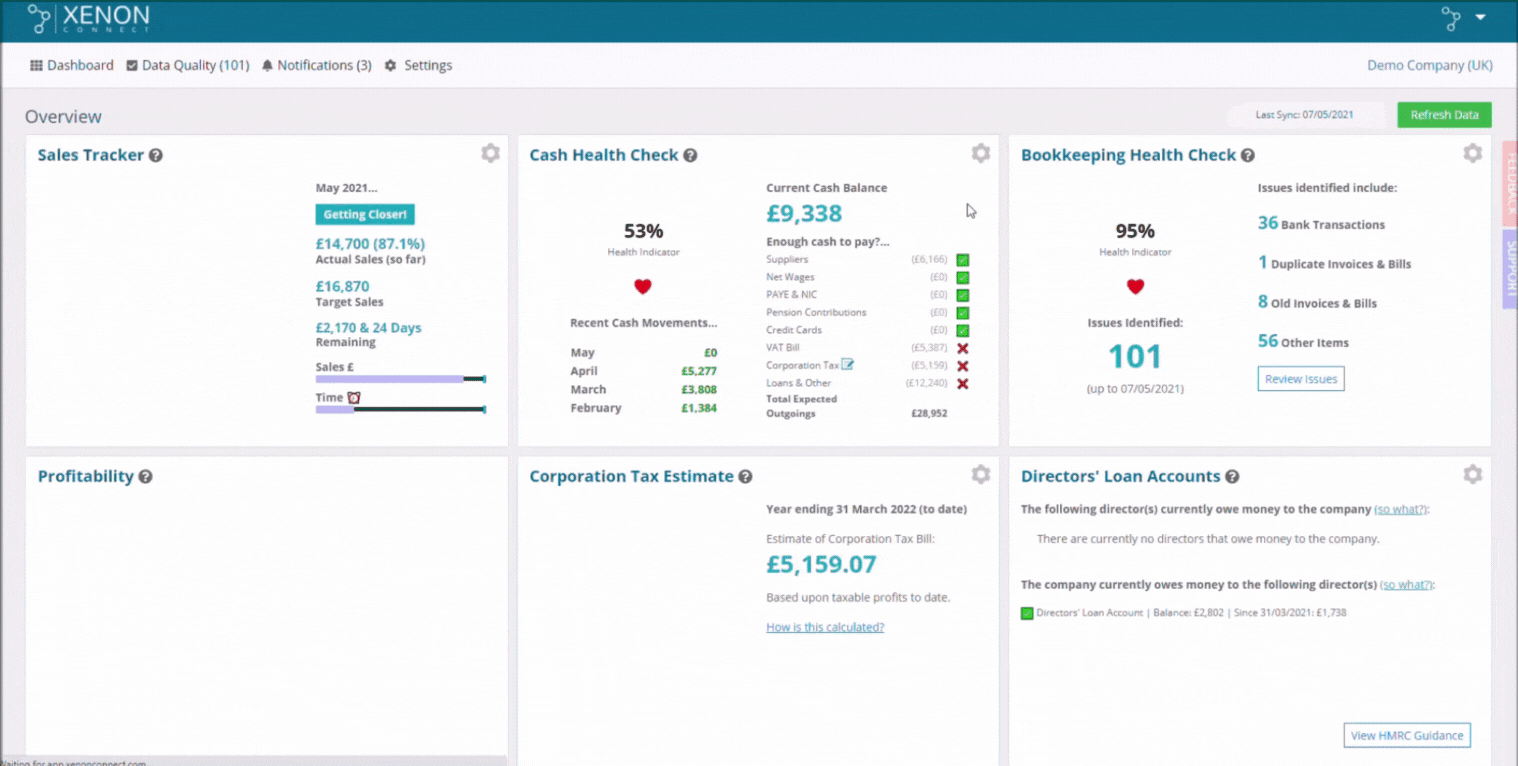Click the organisation network icon in header

coord(1451,18)
